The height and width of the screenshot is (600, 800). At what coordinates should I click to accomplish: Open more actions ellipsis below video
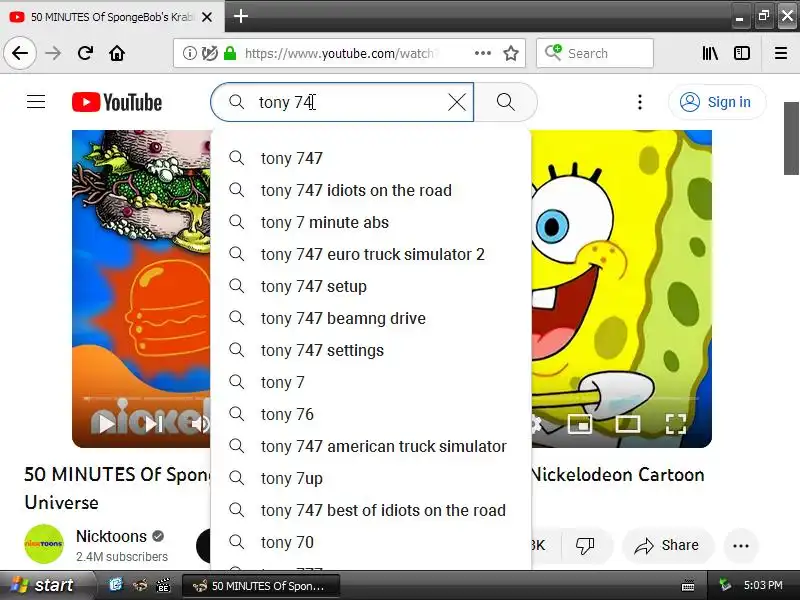740,545
